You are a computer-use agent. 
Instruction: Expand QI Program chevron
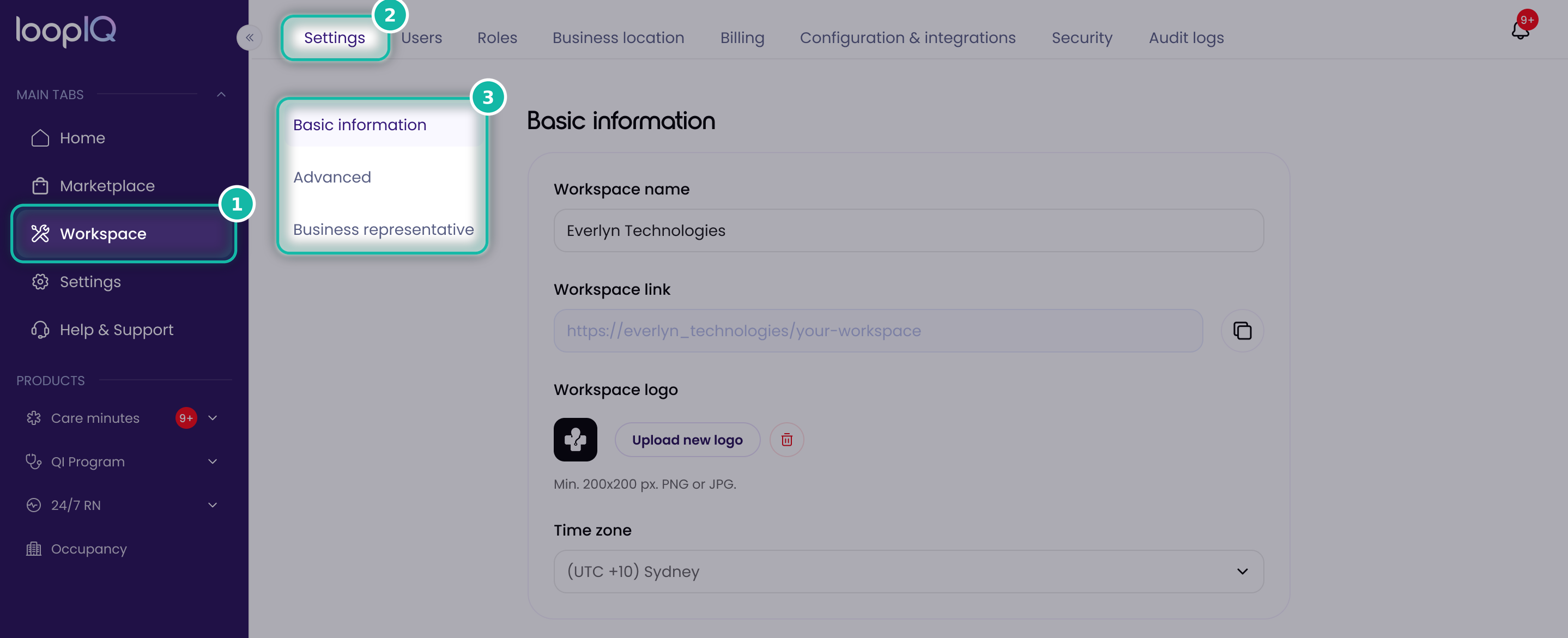(x=213, y=461)
